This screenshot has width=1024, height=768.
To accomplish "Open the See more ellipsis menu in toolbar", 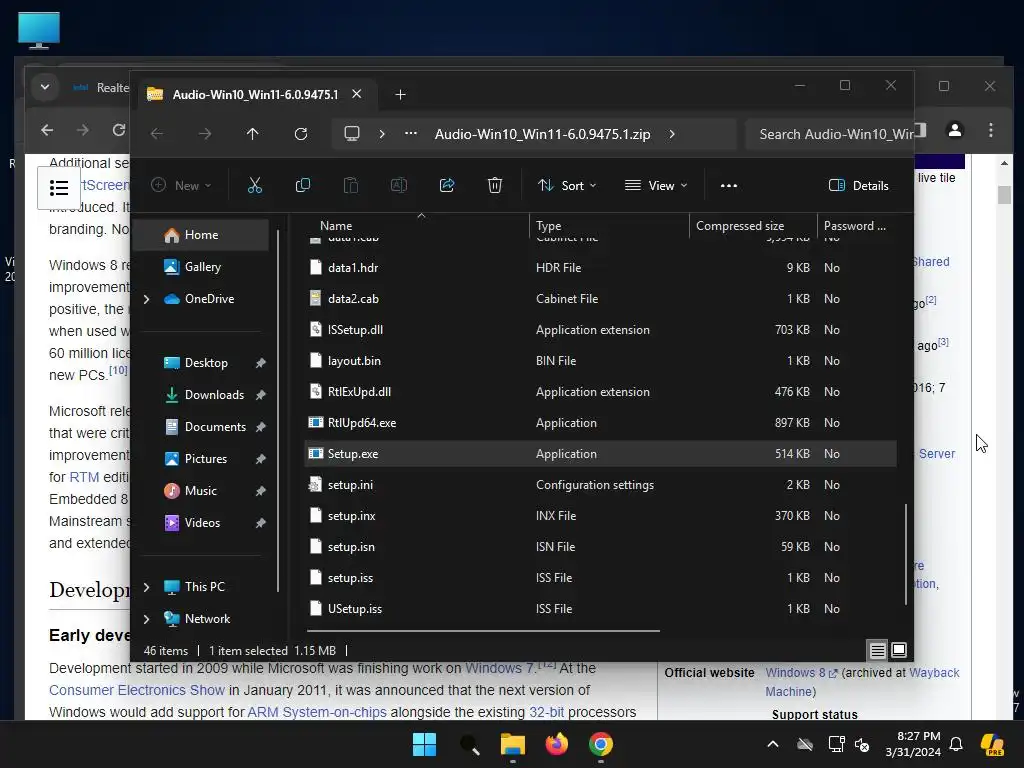I will [x=729, y=185].
